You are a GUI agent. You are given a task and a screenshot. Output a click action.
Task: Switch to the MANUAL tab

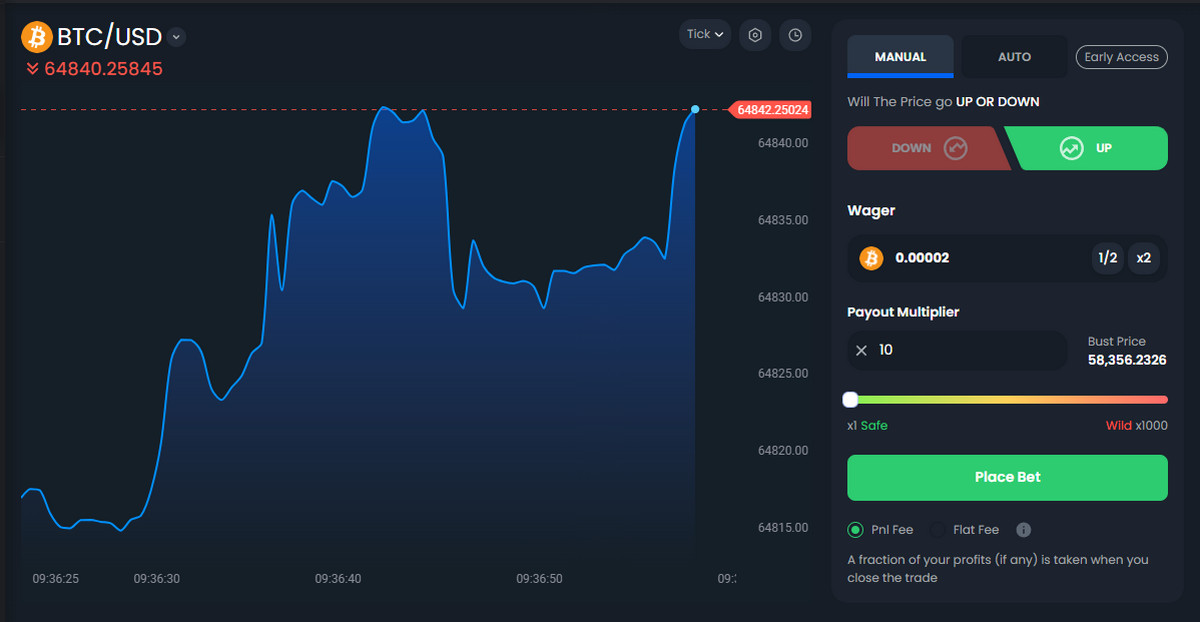900,57
